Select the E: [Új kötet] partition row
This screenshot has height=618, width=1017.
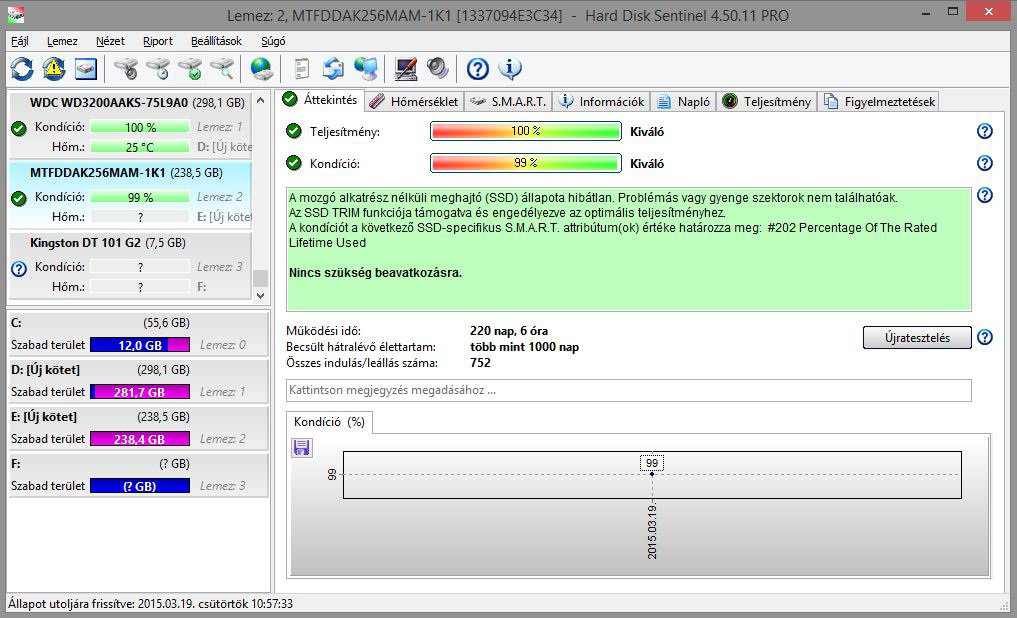click(x=138, y=428)
